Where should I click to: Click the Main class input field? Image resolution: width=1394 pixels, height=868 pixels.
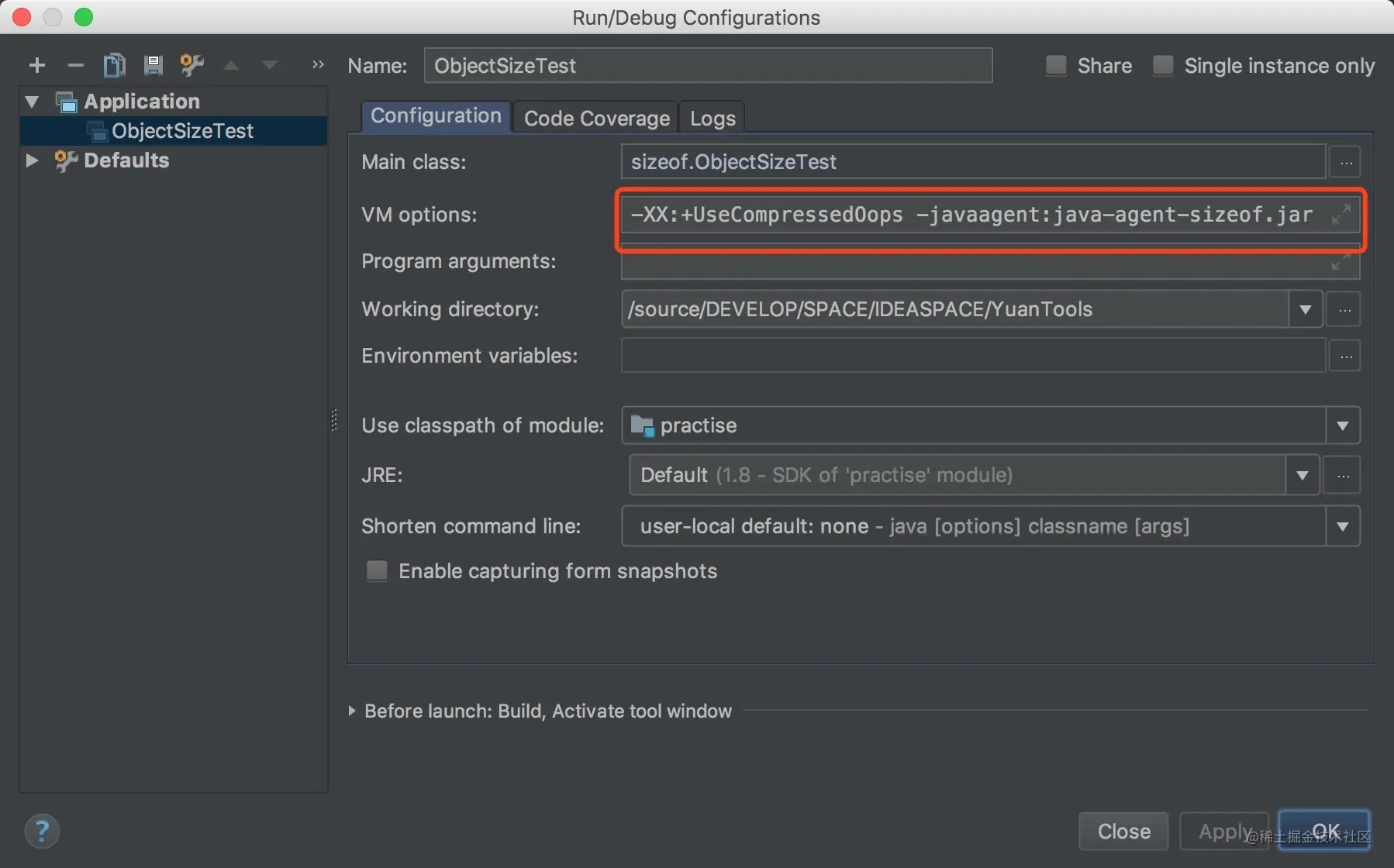pyautogui.click(x=973, y=162)
